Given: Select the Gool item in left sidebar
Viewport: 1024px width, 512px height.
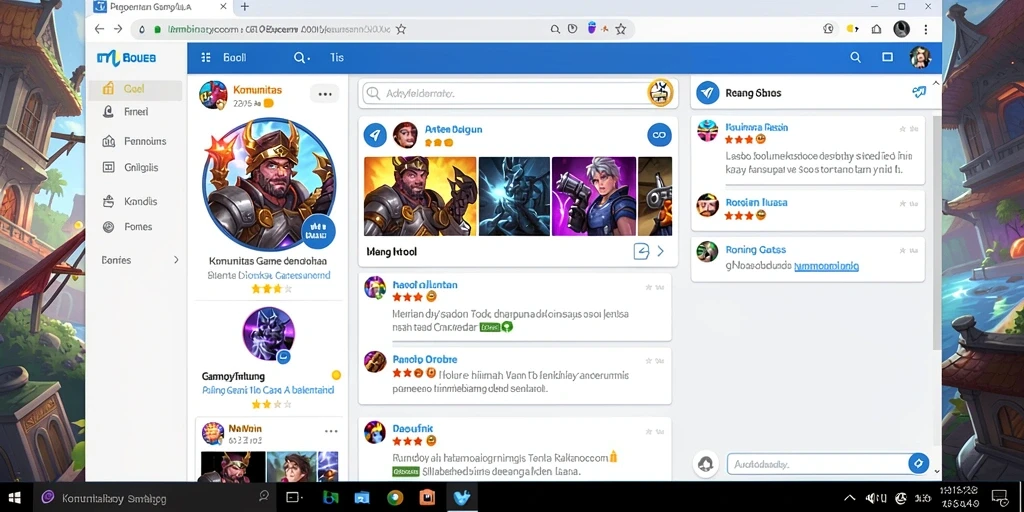Looking at the screenshot, I should [x=135, y=89].
